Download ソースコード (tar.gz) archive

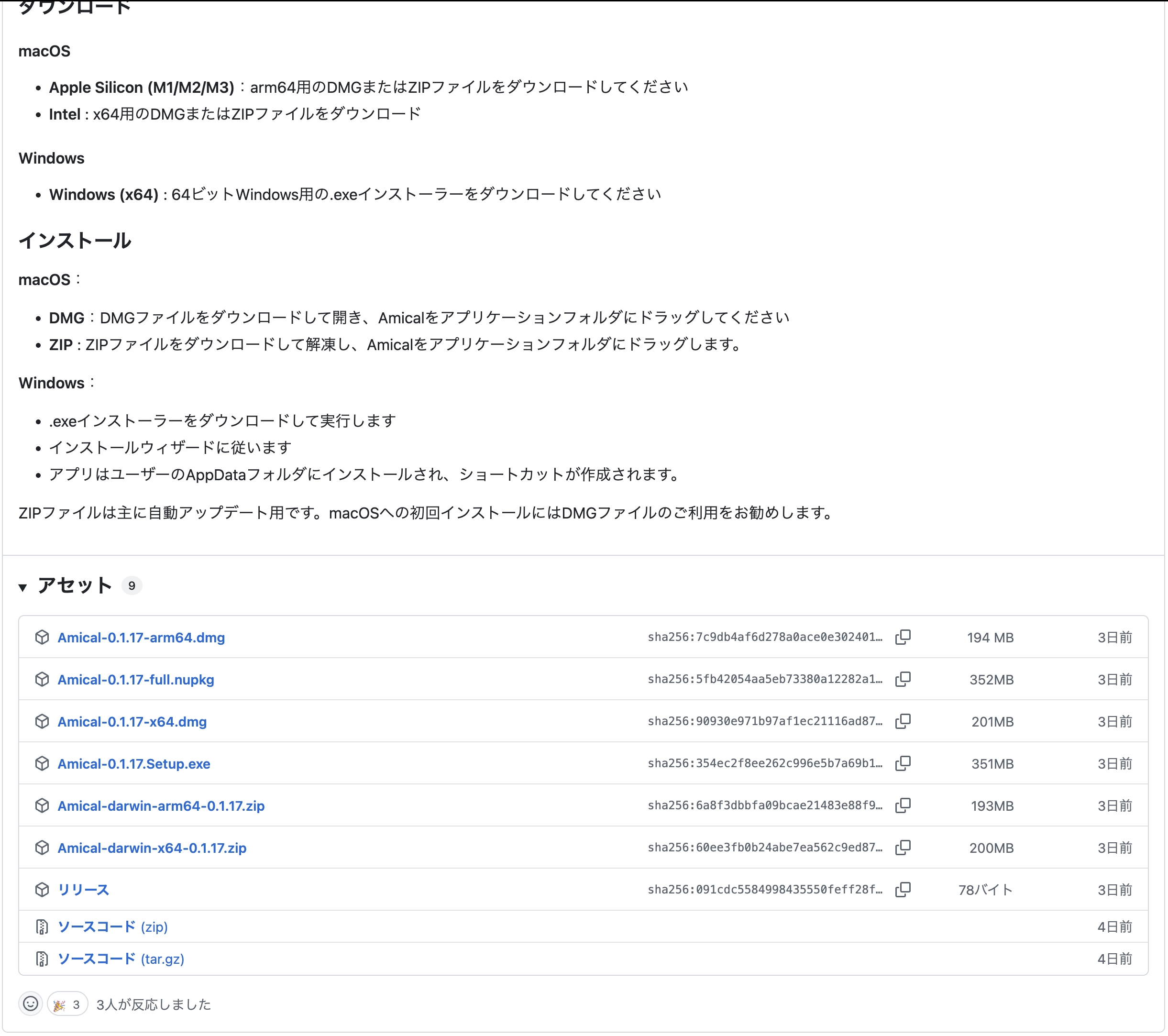tap(121, 959)
